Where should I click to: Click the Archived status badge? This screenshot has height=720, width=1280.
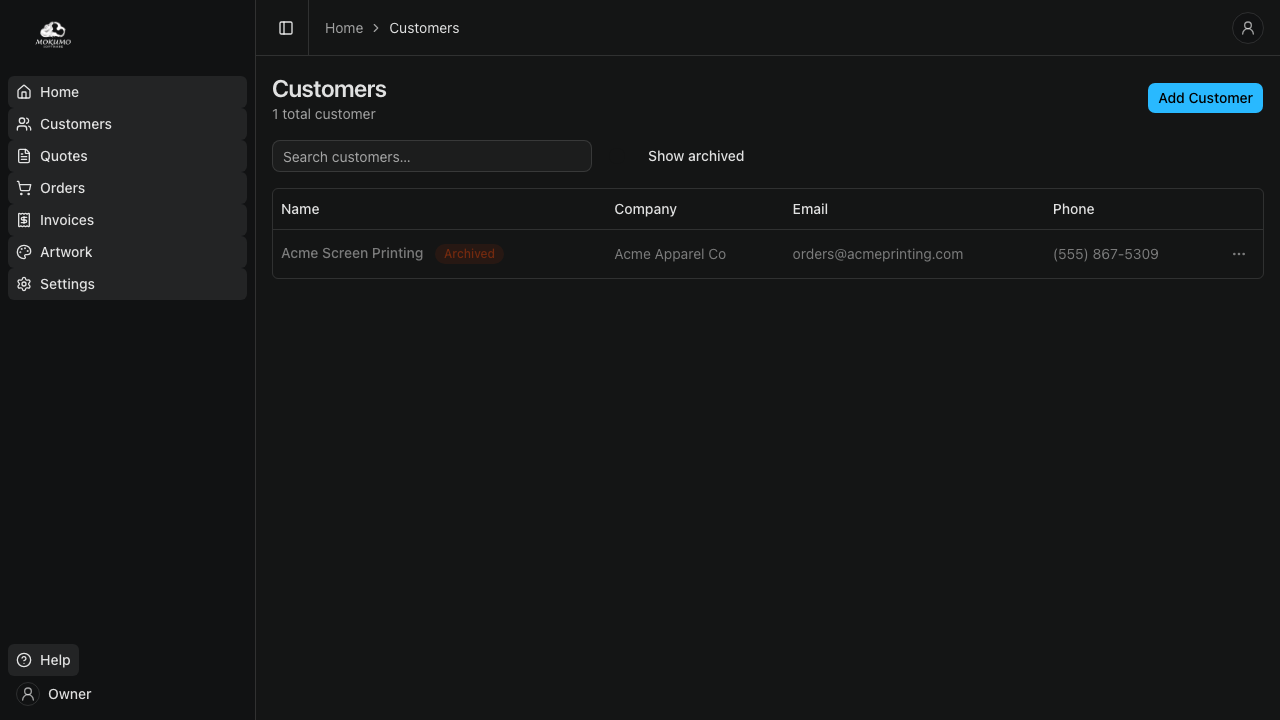[x=469, y=254]
